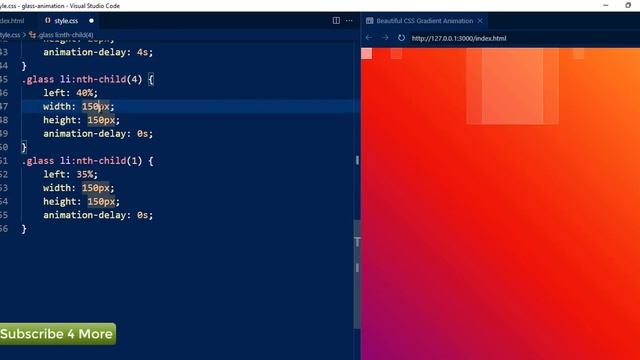The height and width of the screenshot is (360, 640).
Task: Click animation-delay: 0s on line 55
Action: pos(98,215)
